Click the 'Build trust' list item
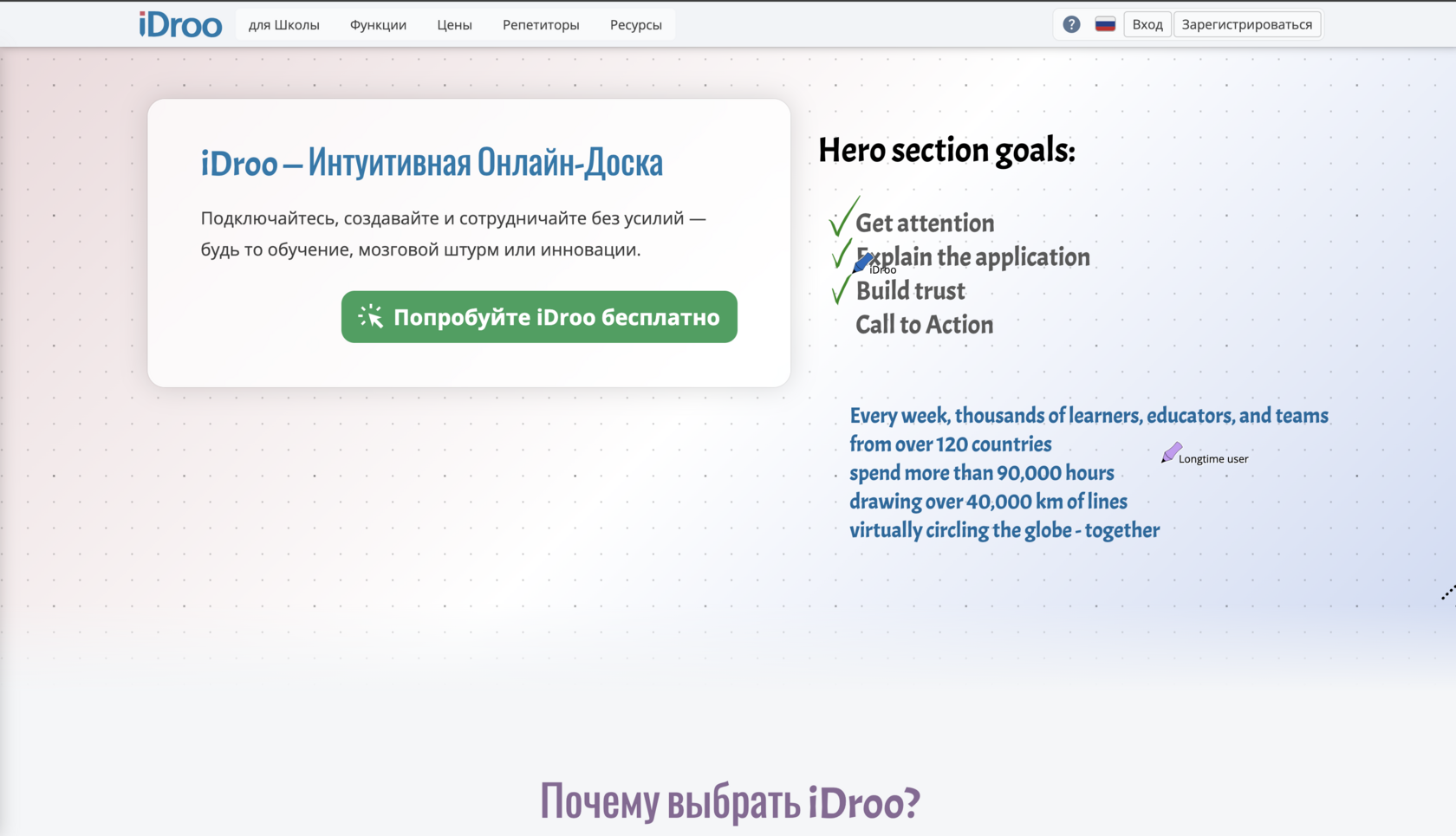This screenshot has height=836, width=1456. 910,290
